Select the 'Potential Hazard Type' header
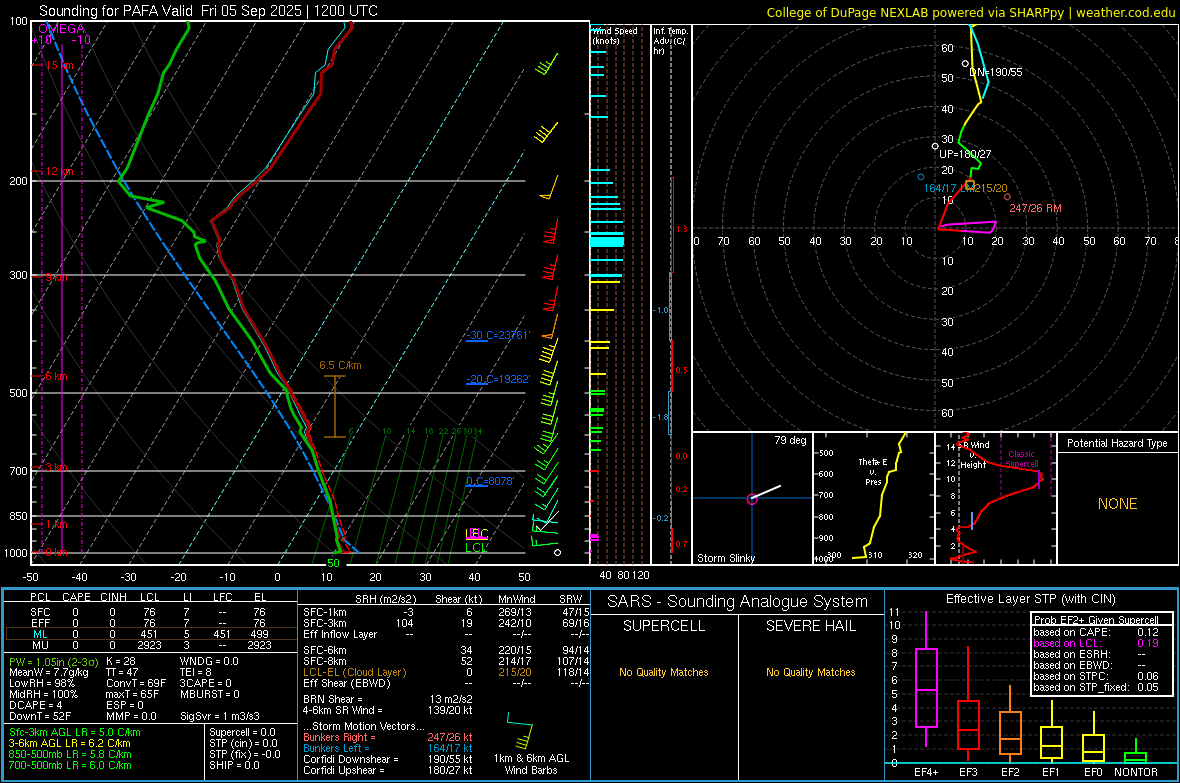 [x=1117, y=443]
